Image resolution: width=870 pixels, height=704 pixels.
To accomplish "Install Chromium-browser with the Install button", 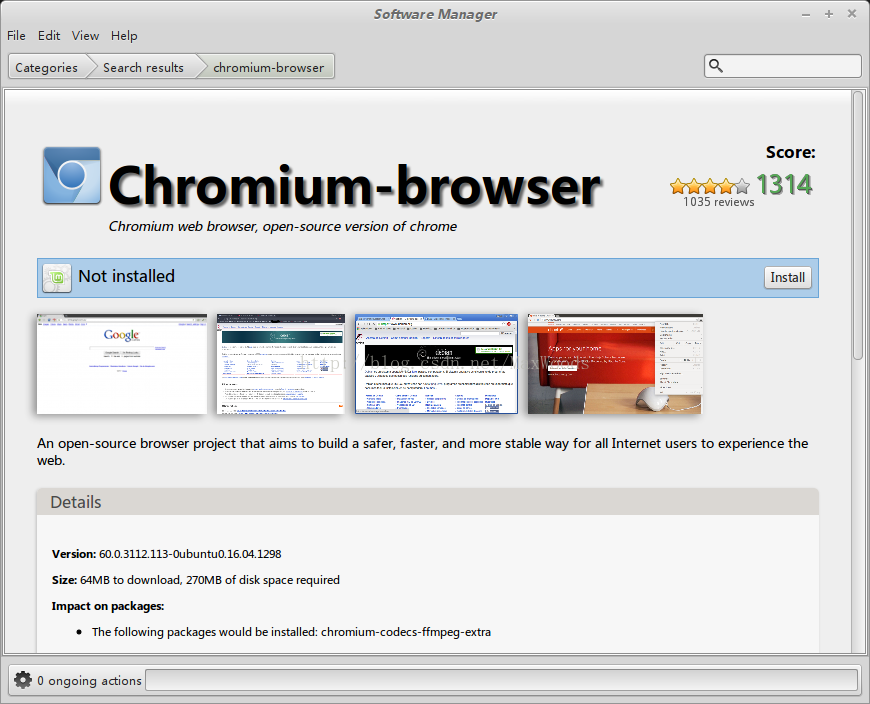I will tap(787, 277).
